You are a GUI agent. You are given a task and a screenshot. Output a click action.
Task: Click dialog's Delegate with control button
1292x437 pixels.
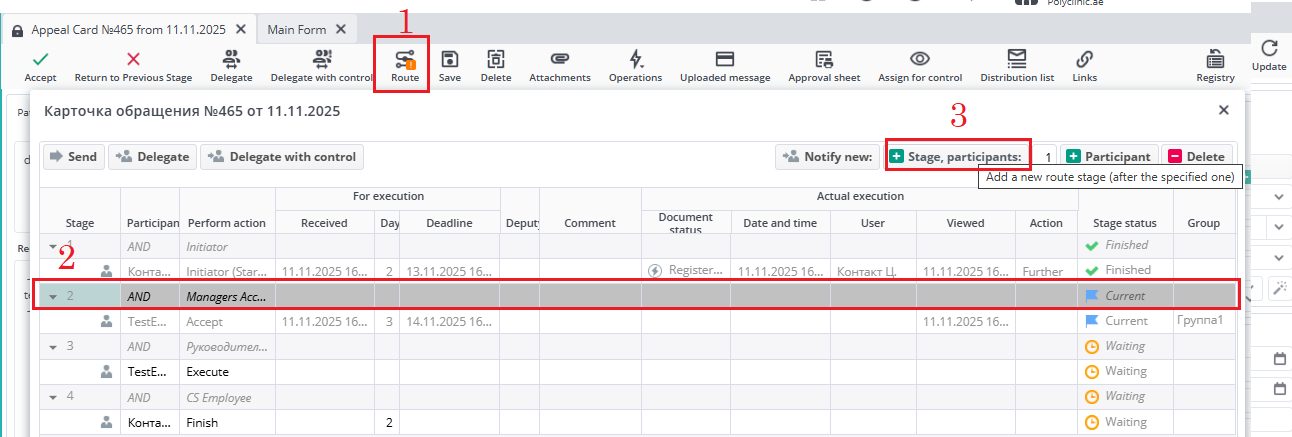click(x=281, y=157)
